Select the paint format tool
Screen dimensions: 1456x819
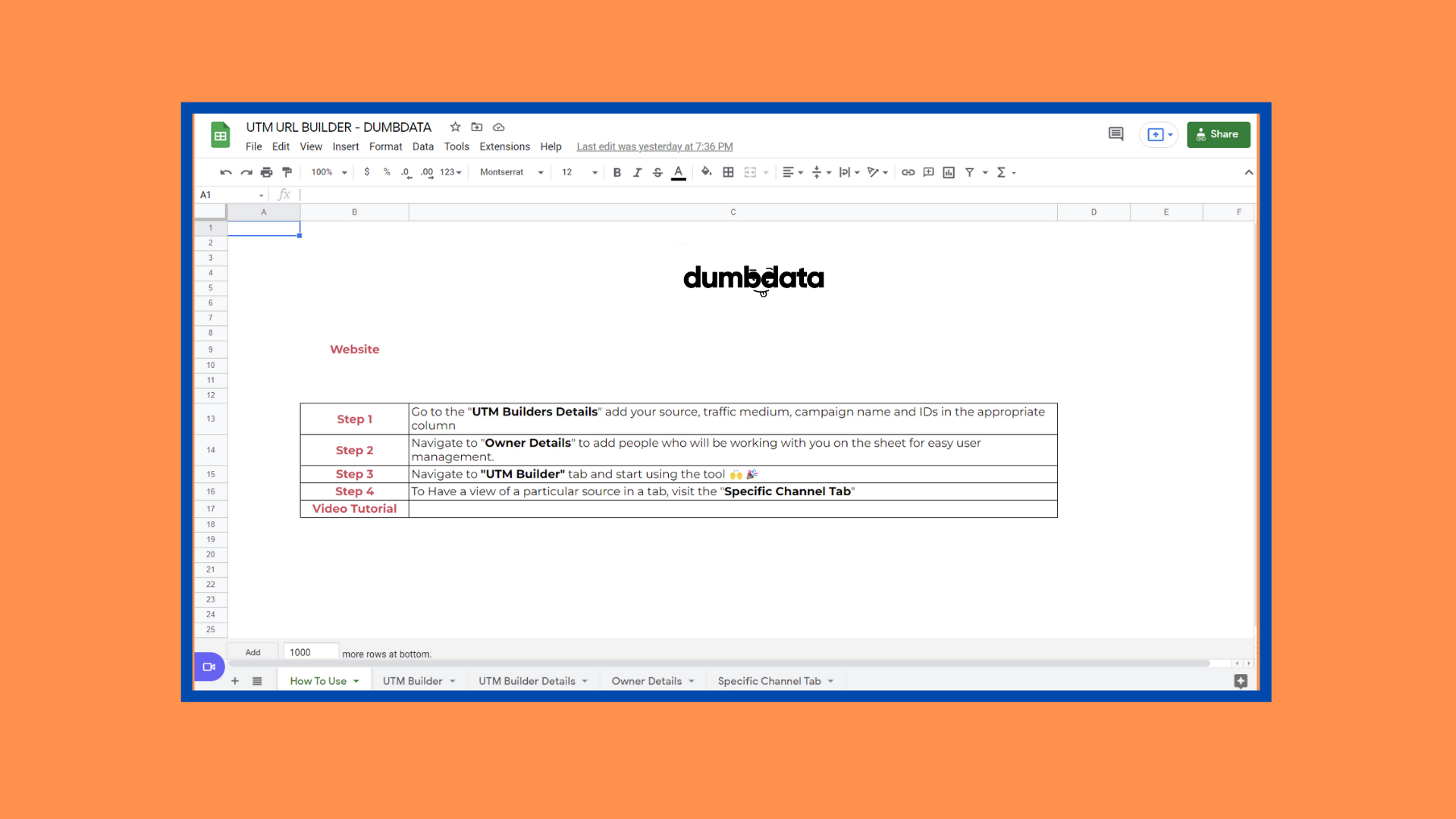(287, 172)
